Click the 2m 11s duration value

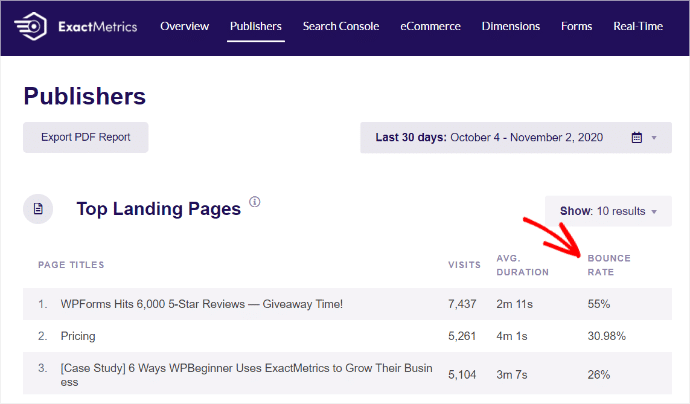(x=514, y=304)
